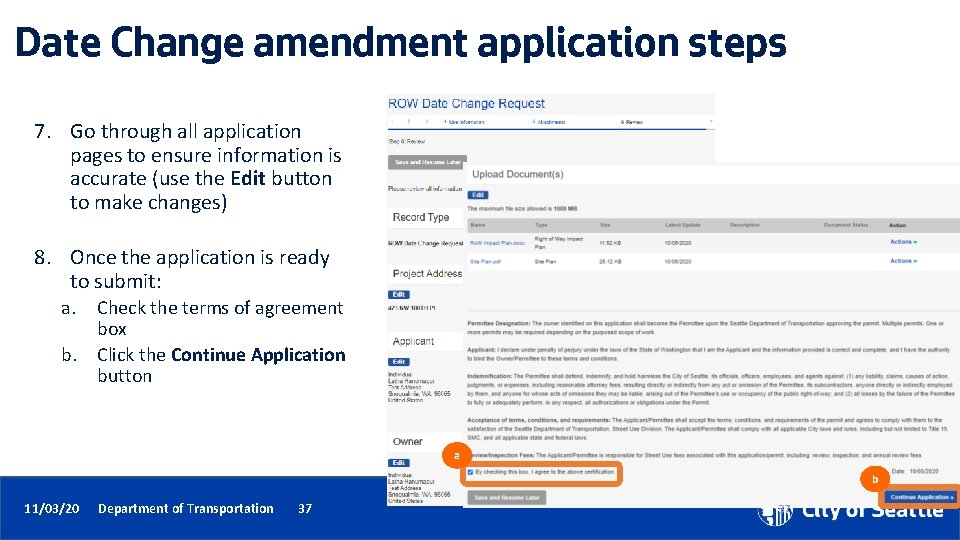
Task: Open the Site Plan.pdf link
Action: (x=486, y=261)
